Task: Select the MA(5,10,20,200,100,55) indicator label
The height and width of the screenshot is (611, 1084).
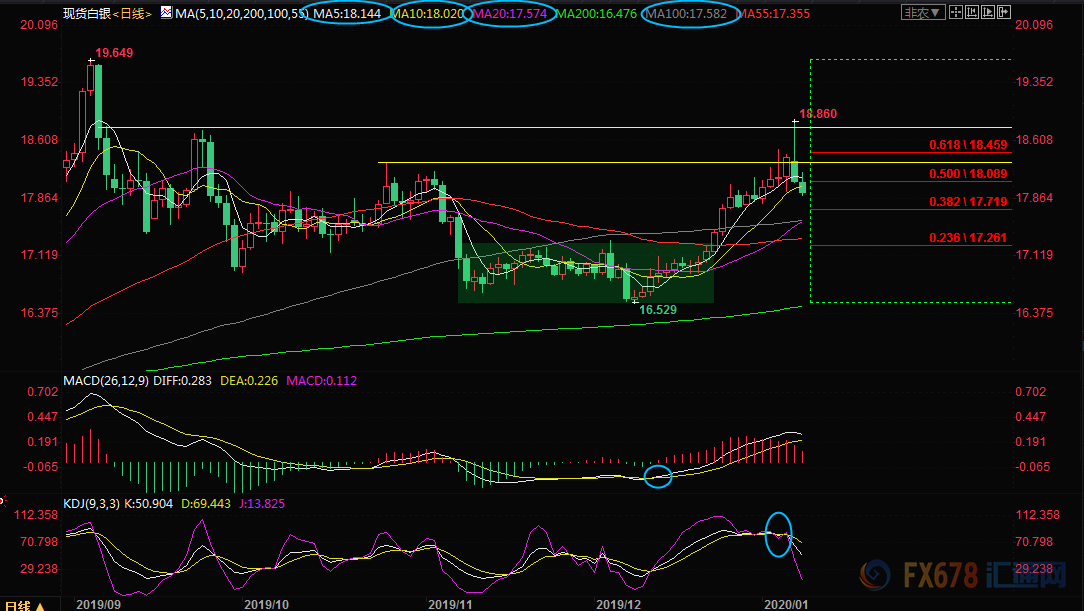Action: click(240, 14)
